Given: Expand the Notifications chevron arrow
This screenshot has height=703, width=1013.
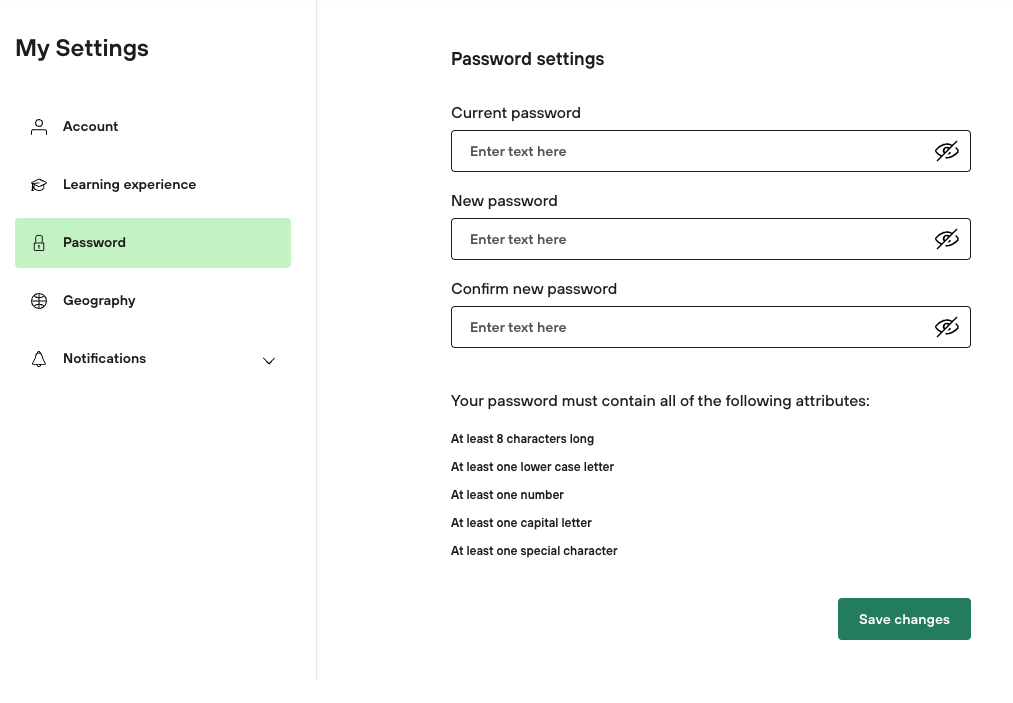Looking at the screenshot, I should 268,360.
